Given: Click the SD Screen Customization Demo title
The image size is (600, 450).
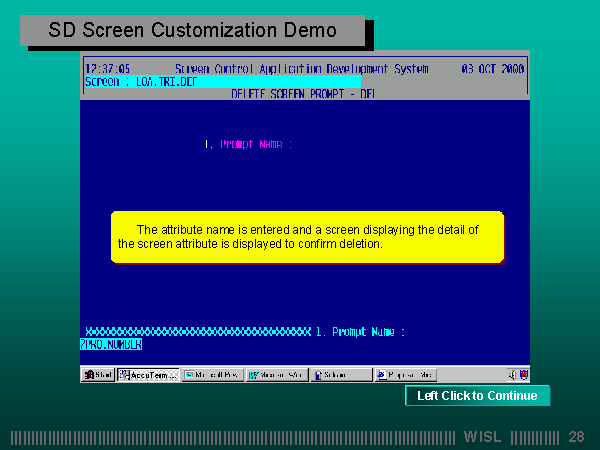Looking at the screenshot, I should (193, 30).
